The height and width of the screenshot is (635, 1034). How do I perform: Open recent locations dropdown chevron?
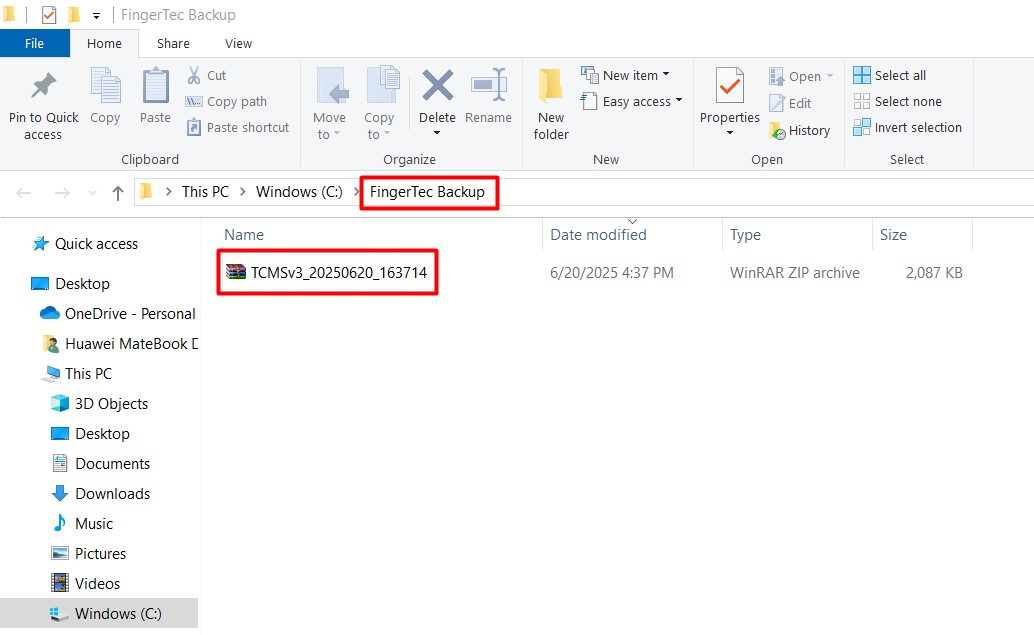[92, 193]
